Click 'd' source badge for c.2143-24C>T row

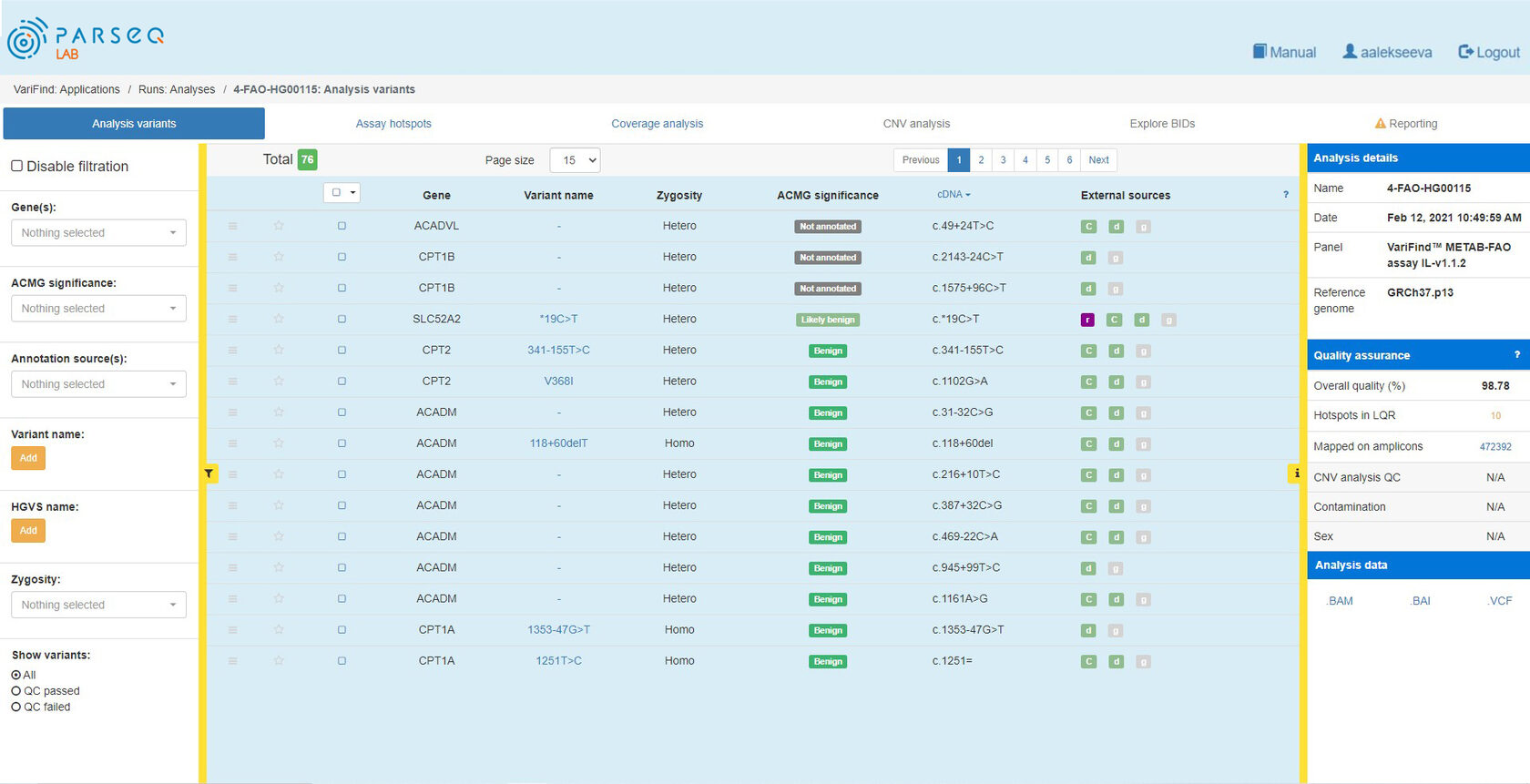(x=1088, y=258)
